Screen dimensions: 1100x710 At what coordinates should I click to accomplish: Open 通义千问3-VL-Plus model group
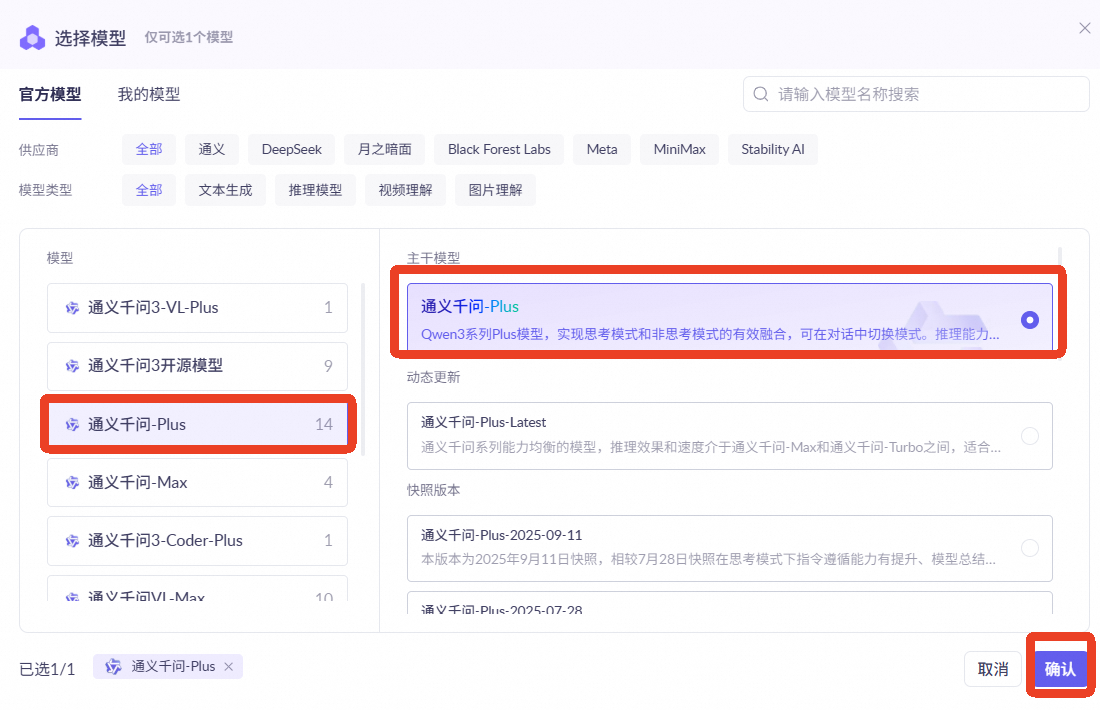click(197, 308)
